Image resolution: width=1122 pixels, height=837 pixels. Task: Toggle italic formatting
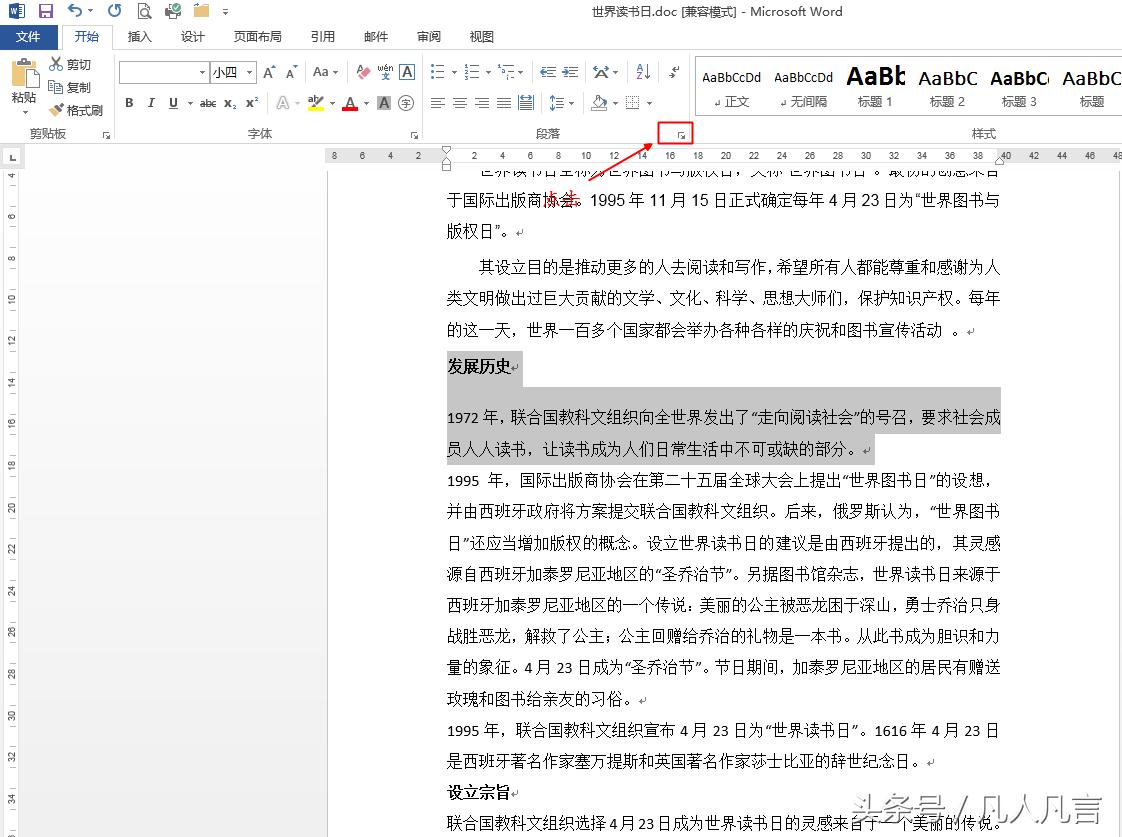click(151, 103)
